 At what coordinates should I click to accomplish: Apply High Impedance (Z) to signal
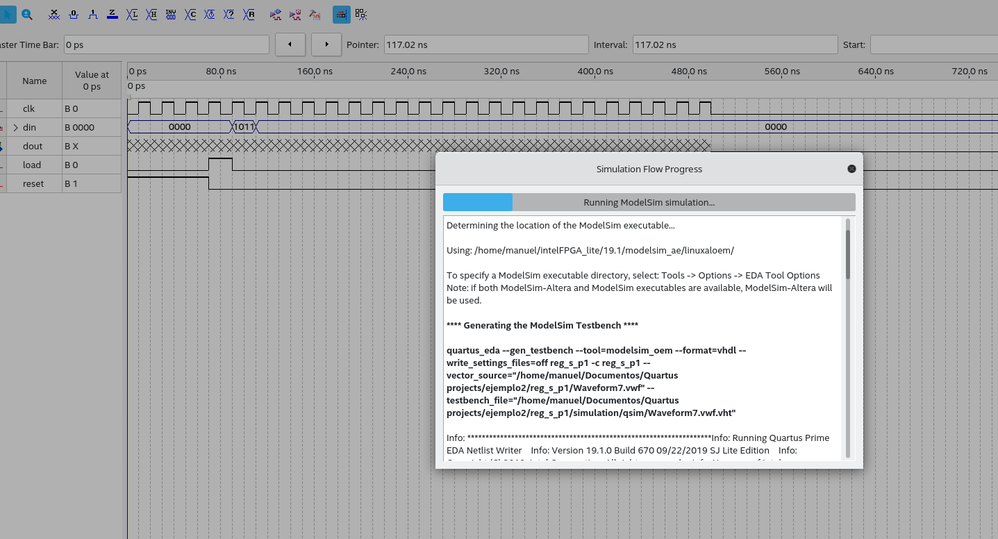click(x=112, y=15)
